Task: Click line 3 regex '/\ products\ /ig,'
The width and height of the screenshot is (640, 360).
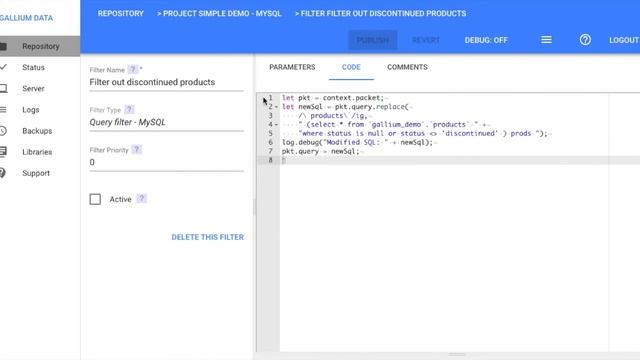Action: point(333,116)
